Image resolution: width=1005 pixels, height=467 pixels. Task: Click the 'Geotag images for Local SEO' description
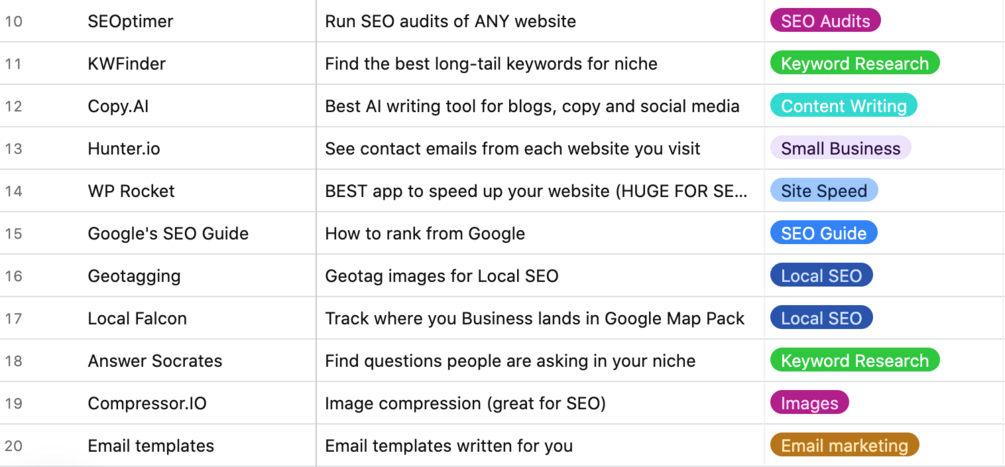click(x=442, y=276)
